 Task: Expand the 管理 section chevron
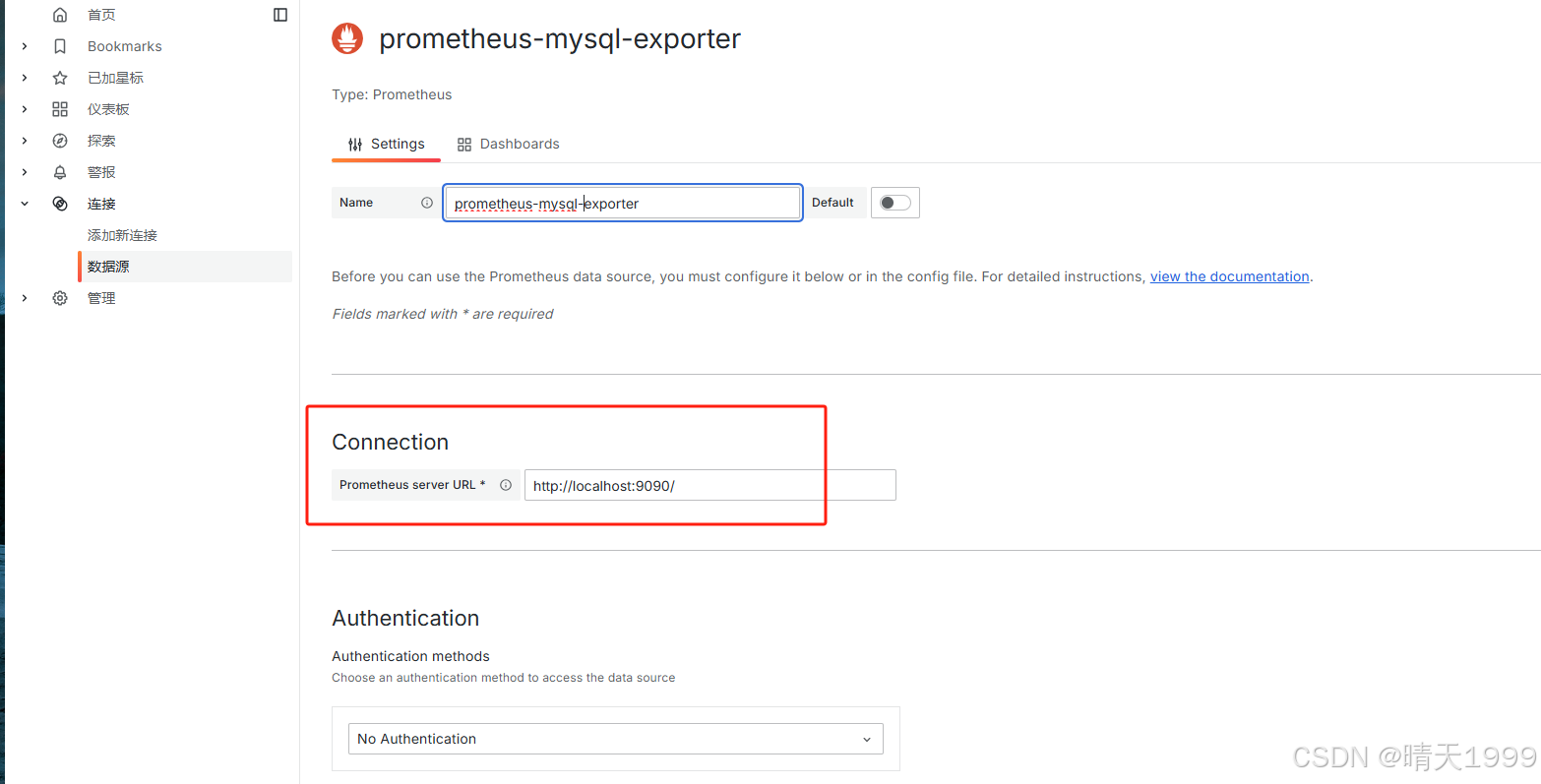point(25,298)
